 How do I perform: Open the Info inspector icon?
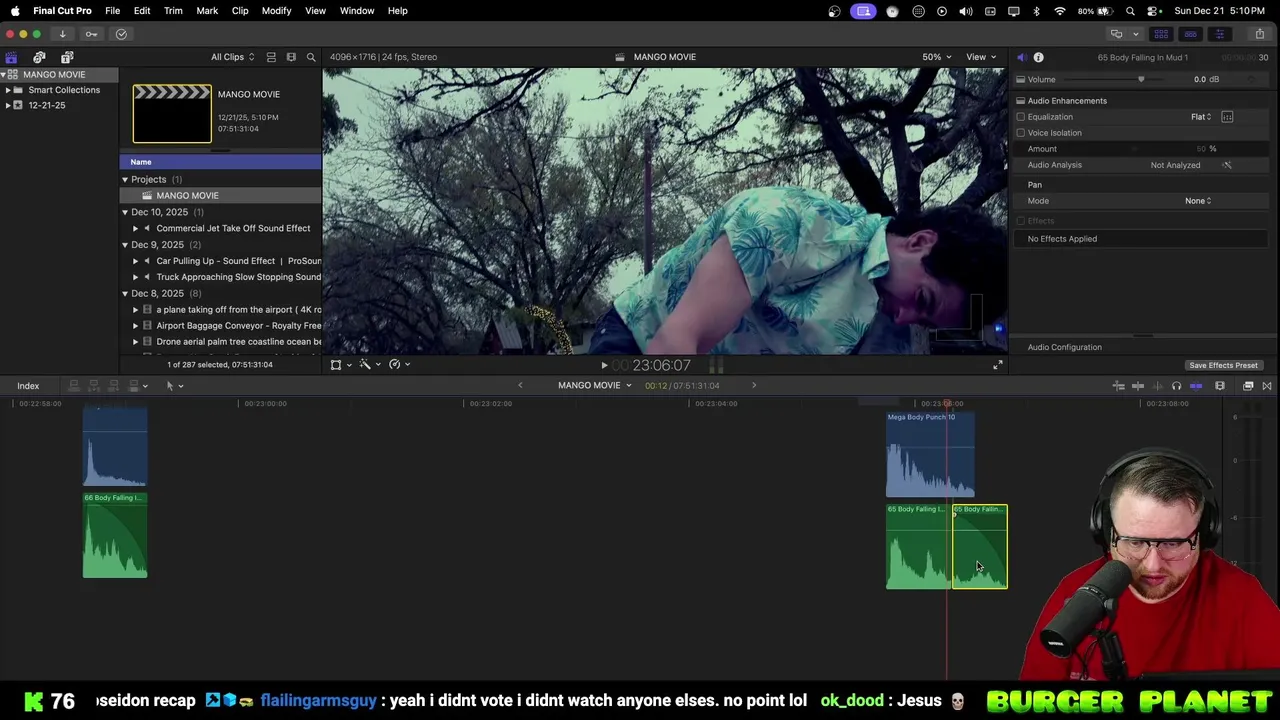[1038, 57]
